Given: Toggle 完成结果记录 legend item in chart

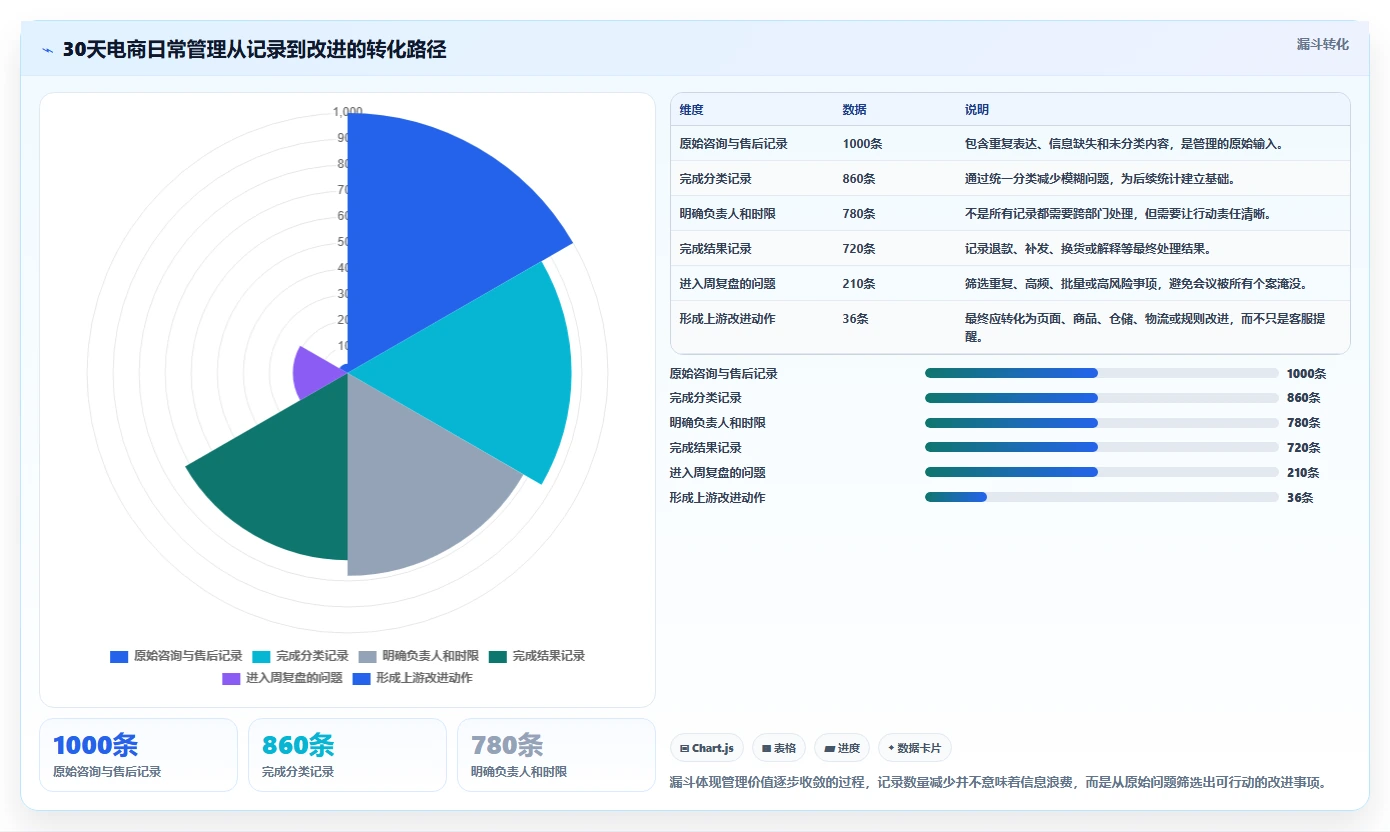Looking at the screenshot, I should click(x=537, y=656).
